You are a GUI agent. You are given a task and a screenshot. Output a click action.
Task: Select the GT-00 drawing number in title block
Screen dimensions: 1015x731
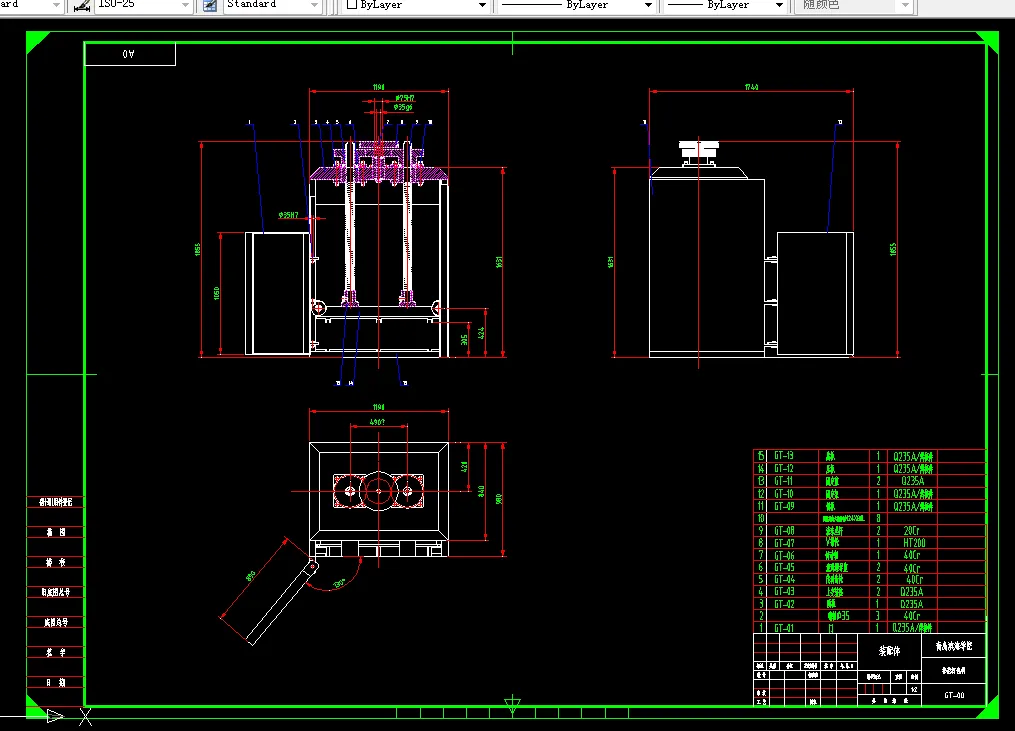pyautogui.click(x=954, y=695)
